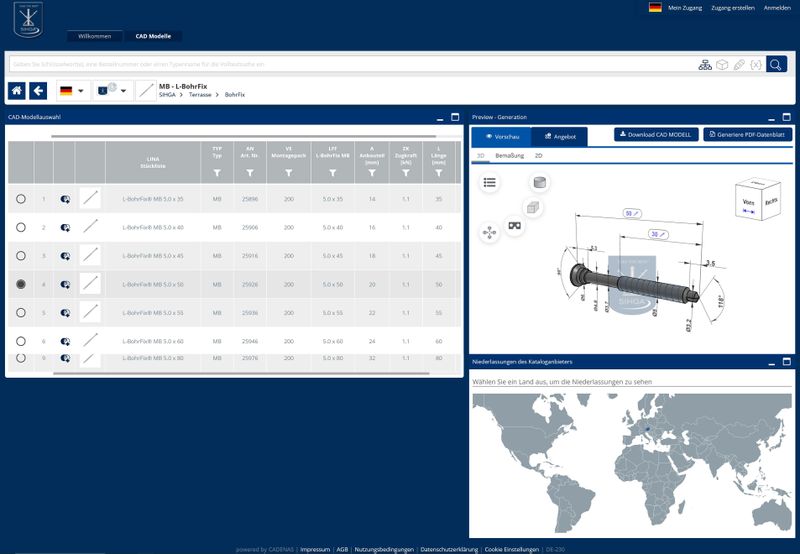Viewport: 800px width, 554px height.
Task: Choose the L-BohrFix MB 5.0 x 60 radio button
Action: [x=21, y=341]
